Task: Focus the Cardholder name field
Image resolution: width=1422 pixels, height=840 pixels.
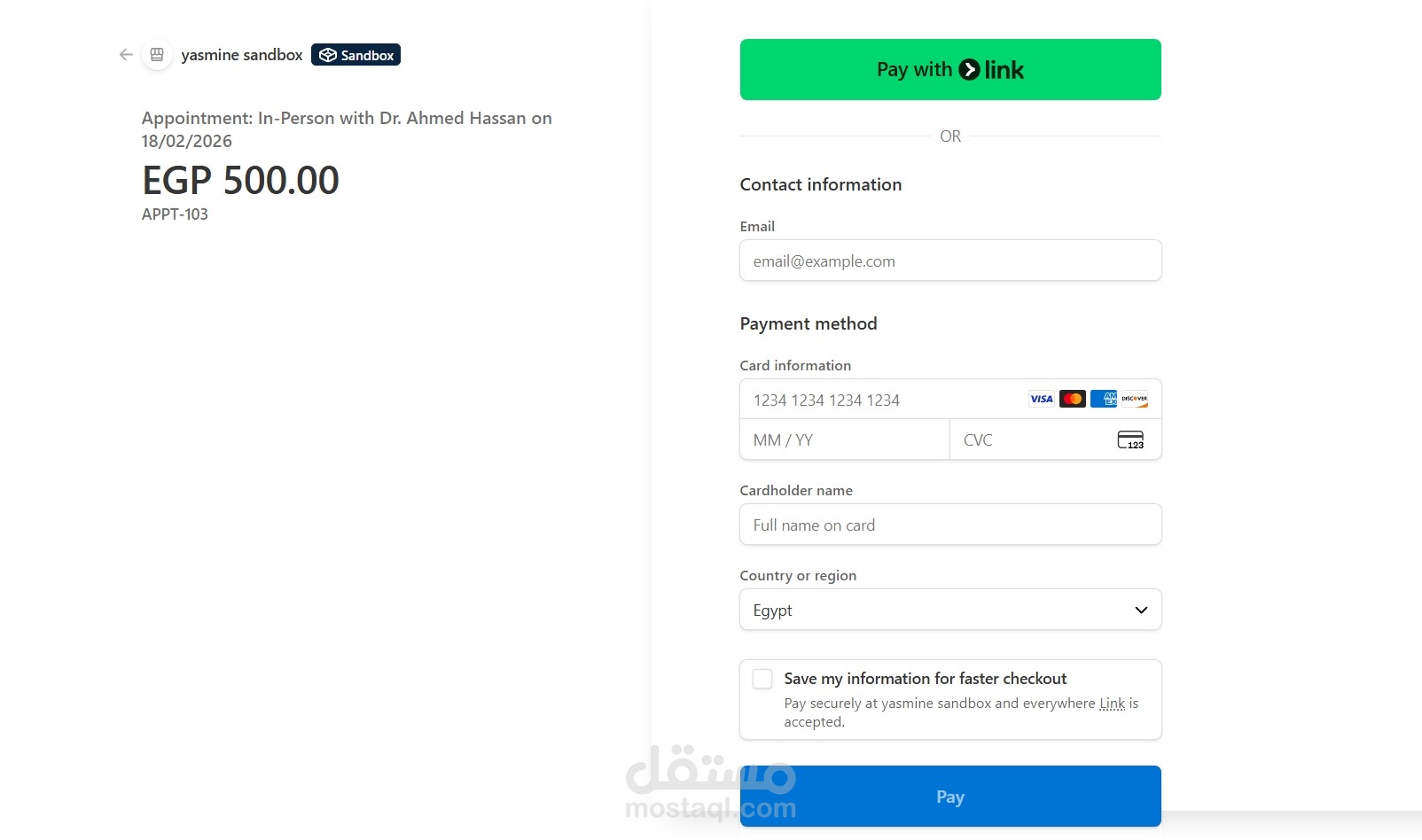Action: tap(949, 525)
